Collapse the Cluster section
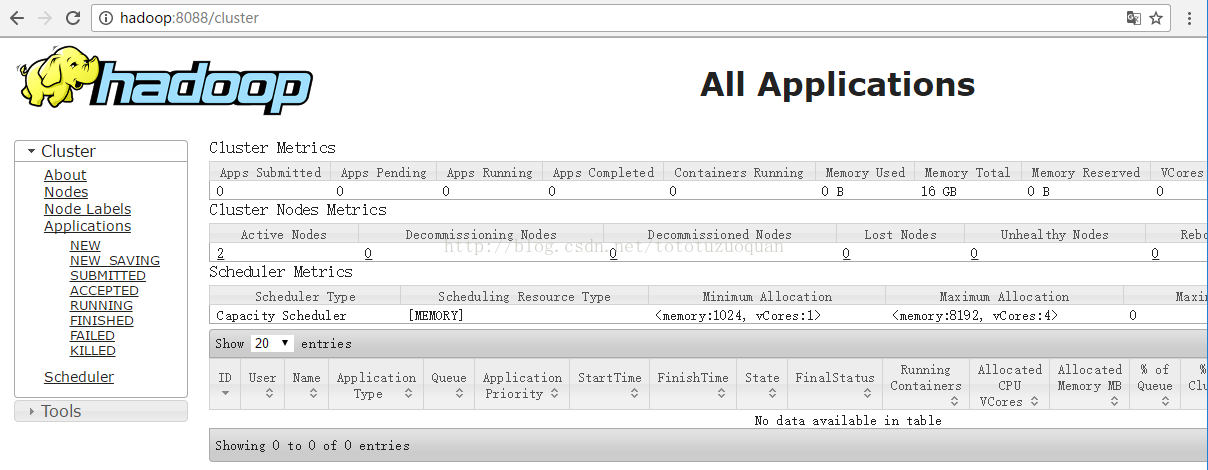Screen dimensions: 1208x470 101,151
